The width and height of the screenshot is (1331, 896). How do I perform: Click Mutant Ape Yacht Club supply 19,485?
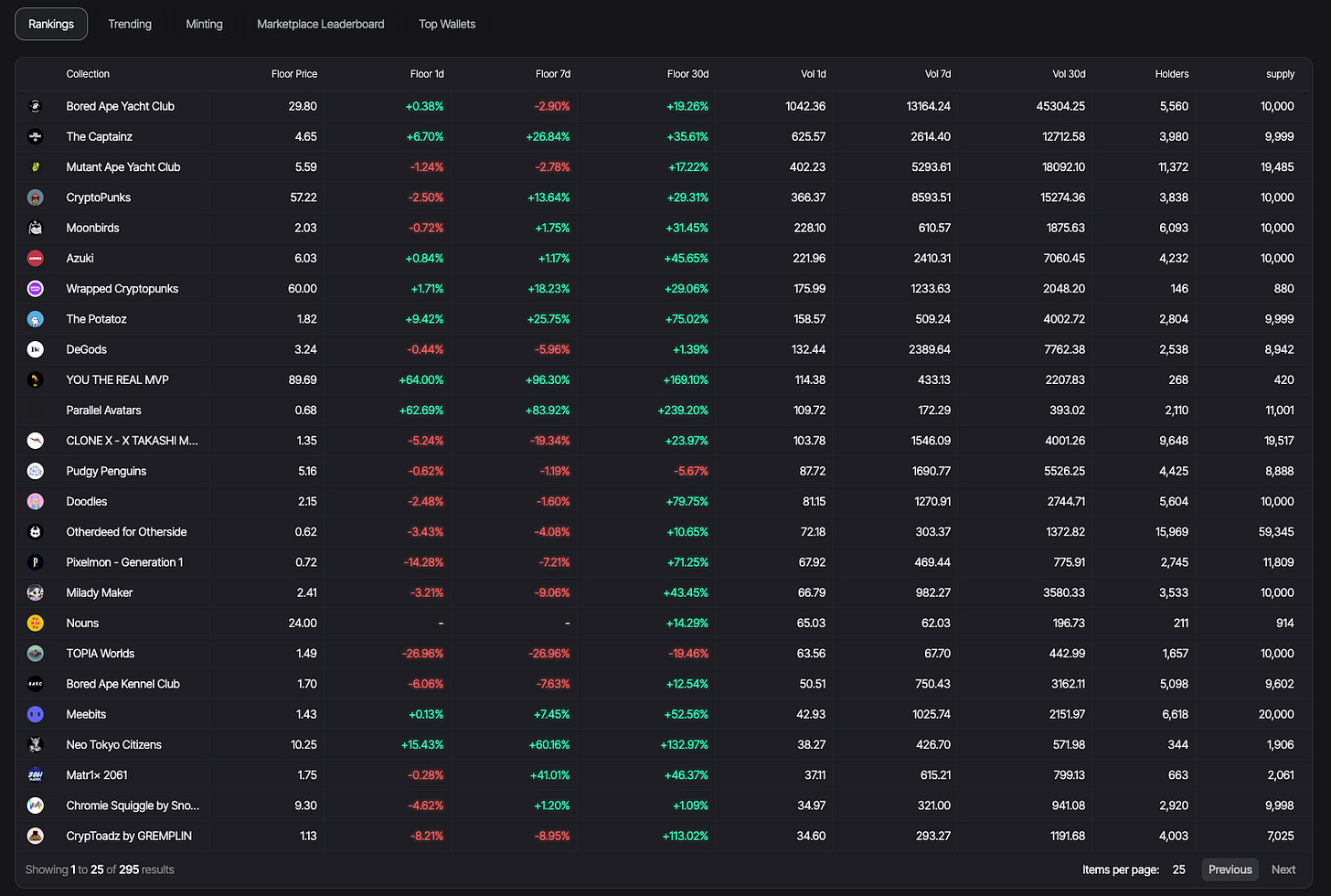click(1277, 167)
